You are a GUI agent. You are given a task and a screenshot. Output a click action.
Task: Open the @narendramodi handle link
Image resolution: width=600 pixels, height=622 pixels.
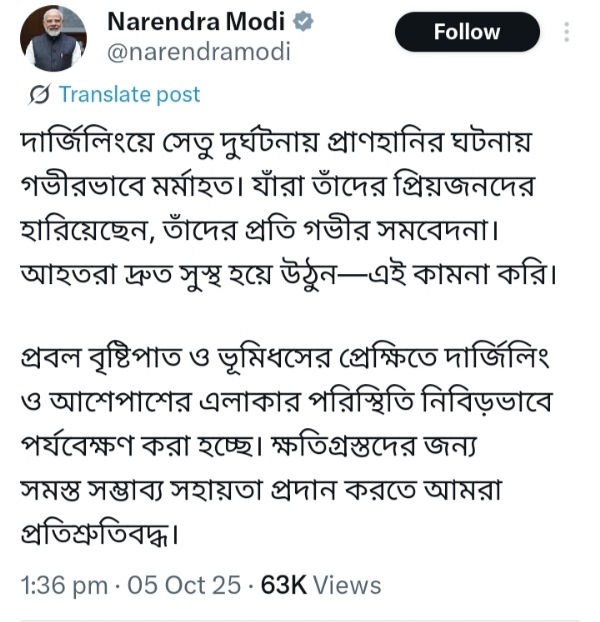[x=198, y=51]
